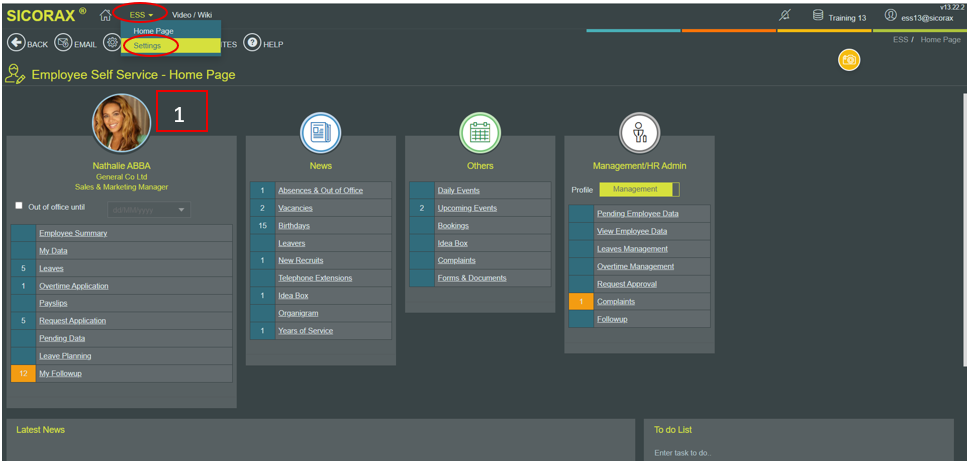
Task: Click the Email icon in the toolbar
Action: coord(63,44)
